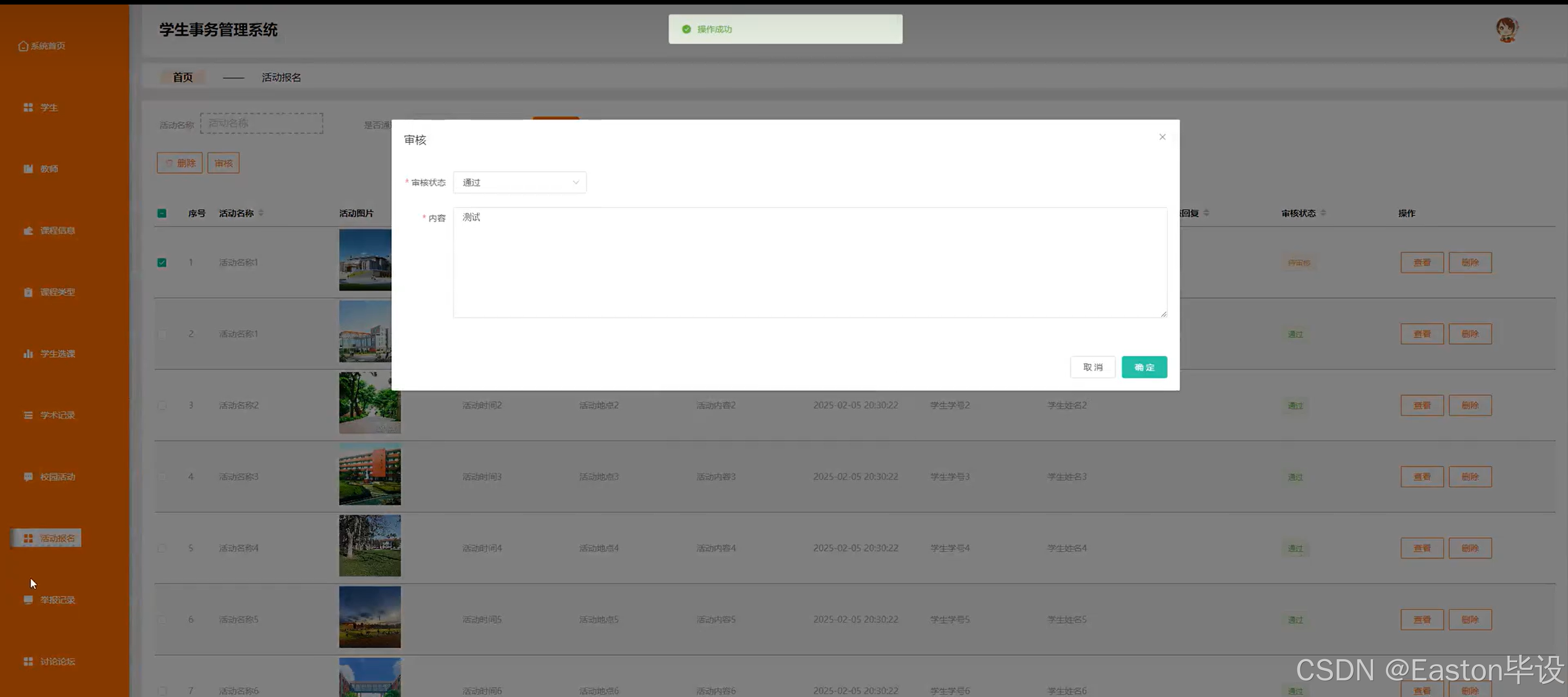Open the row 6 activity image thumbnail
Viewport: 1568px width, 697px height.
pos(370,617)
